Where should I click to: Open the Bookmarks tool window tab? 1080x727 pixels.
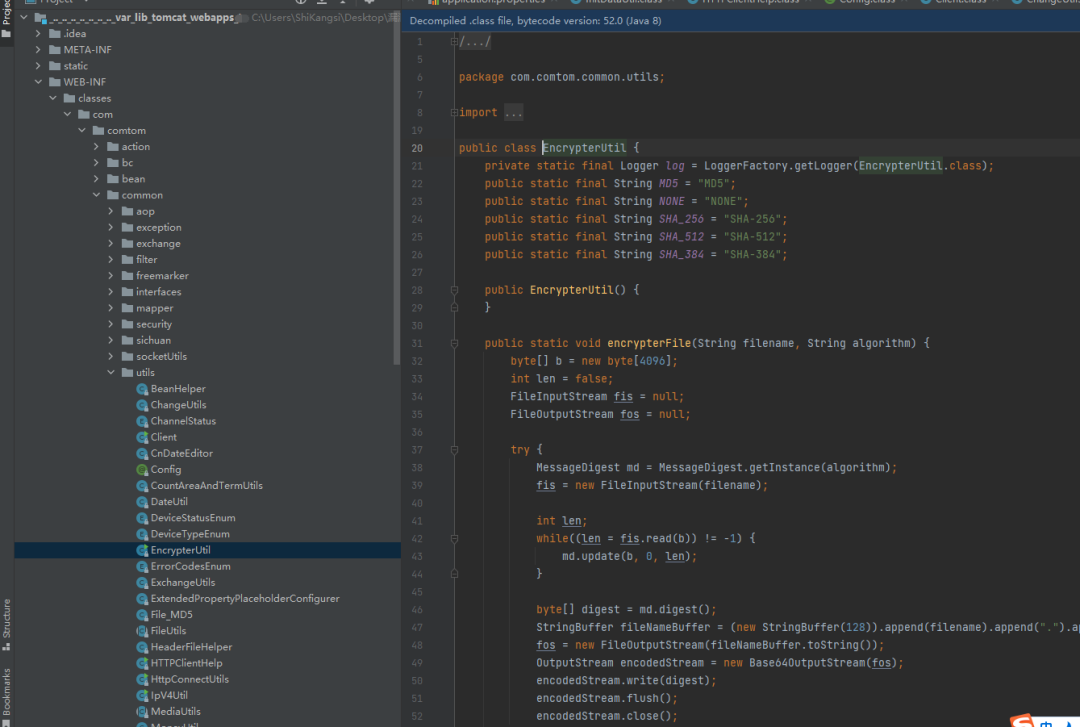click(6, 695)
